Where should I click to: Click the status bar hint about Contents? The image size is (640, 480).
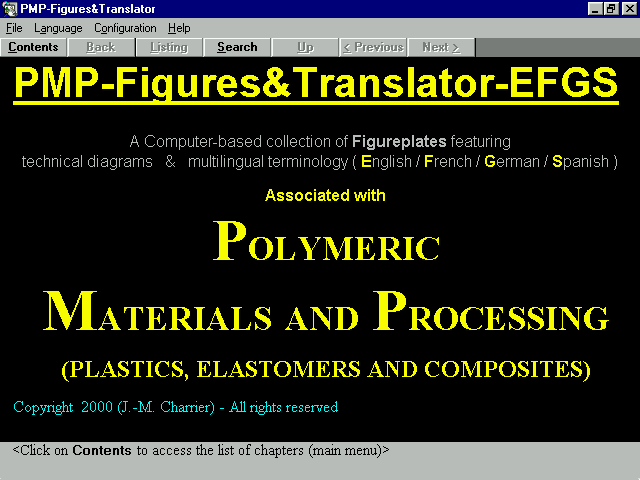tap(200, 450)
